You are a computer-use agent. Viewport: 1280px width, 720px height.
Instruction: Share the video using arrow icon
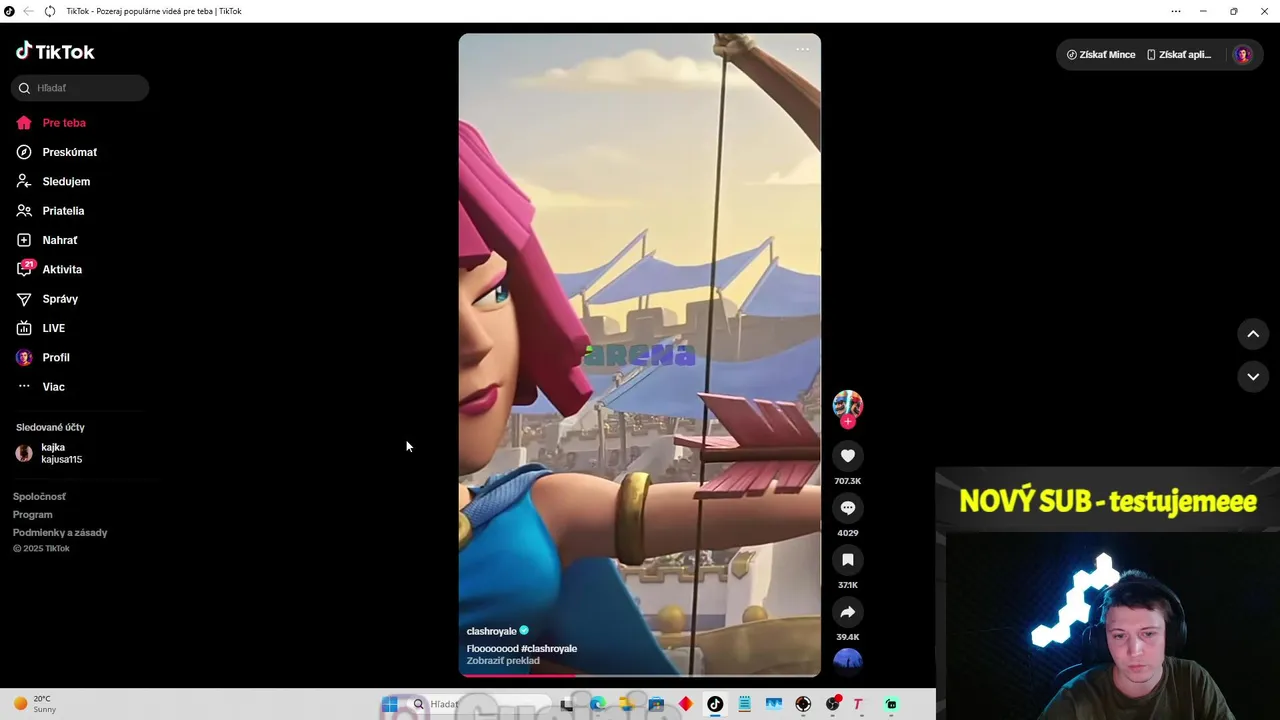[x=848, y=612]
